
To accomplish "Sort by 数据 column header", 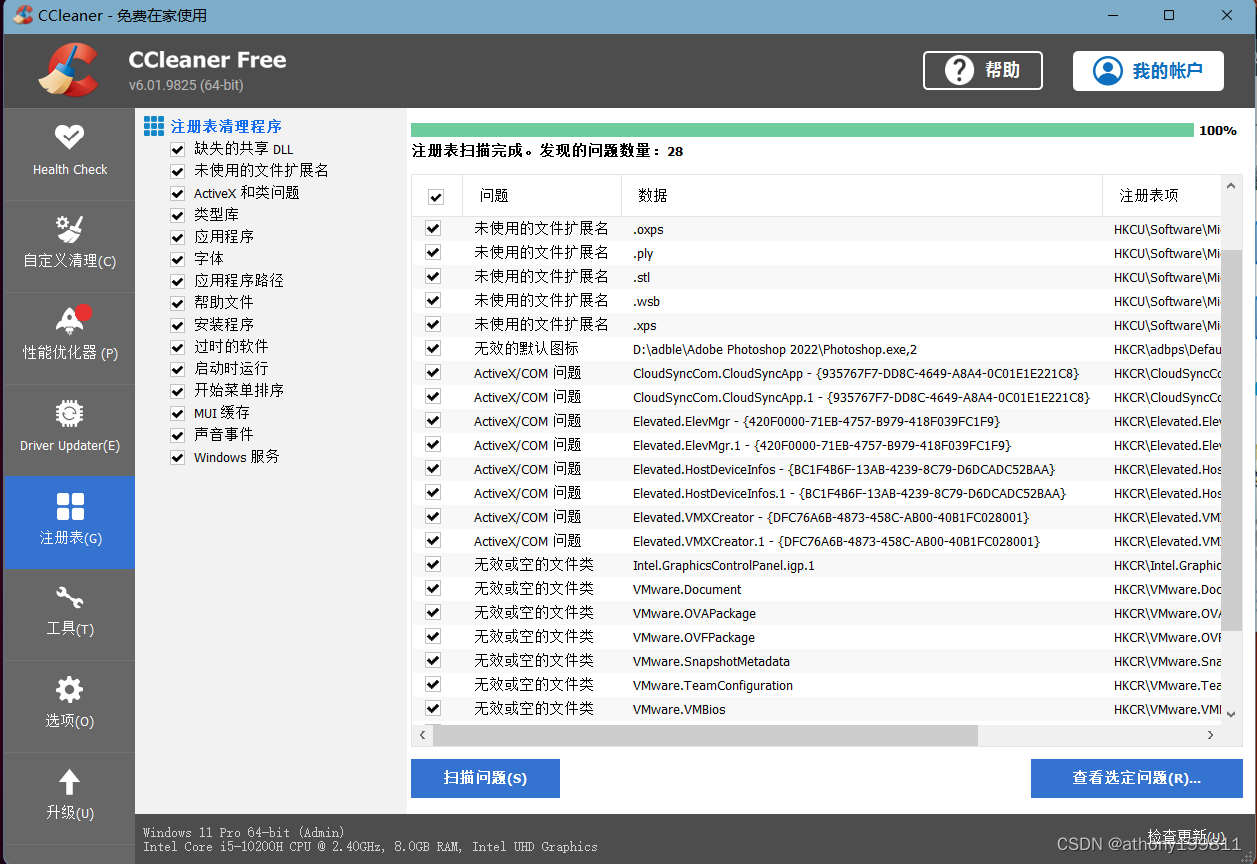I will tap(861, 196).
